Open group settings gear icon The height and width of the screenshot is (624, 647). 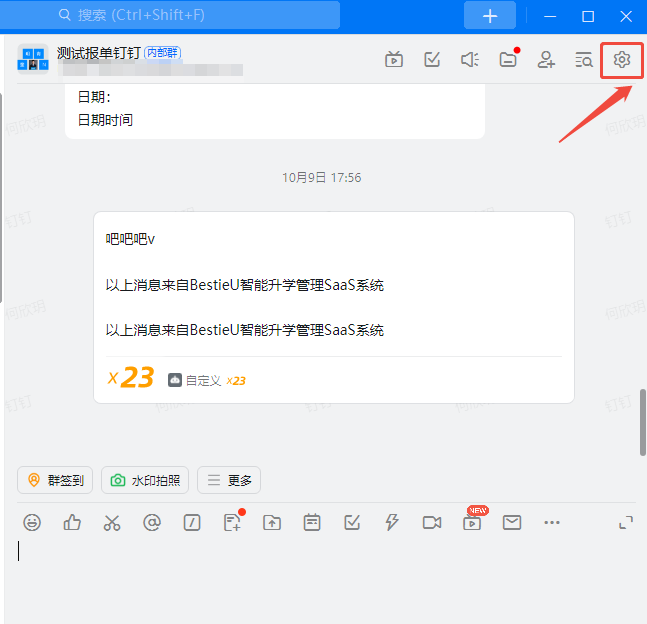pos(621,60)
